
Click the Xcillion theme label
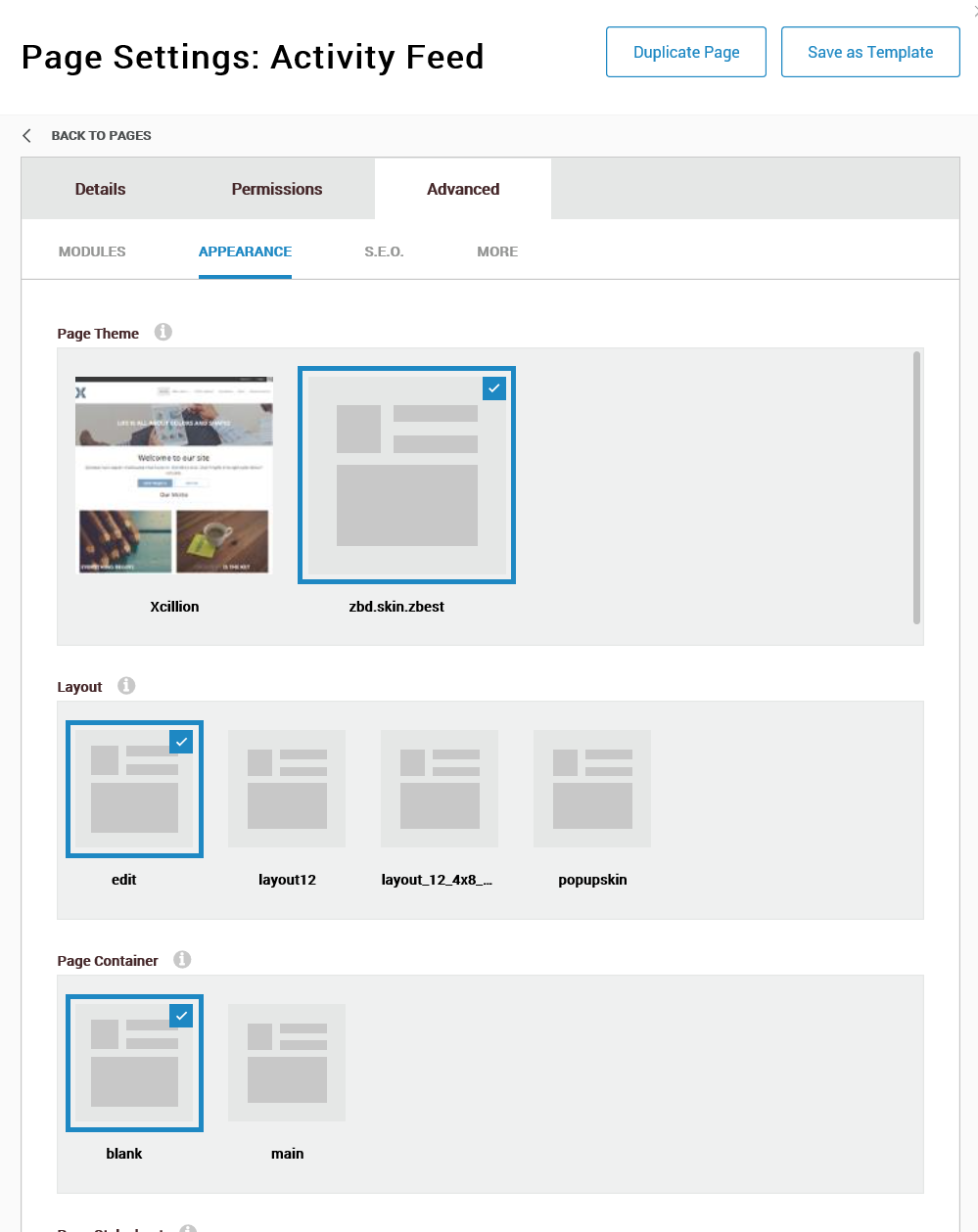(x=174, y=607)
